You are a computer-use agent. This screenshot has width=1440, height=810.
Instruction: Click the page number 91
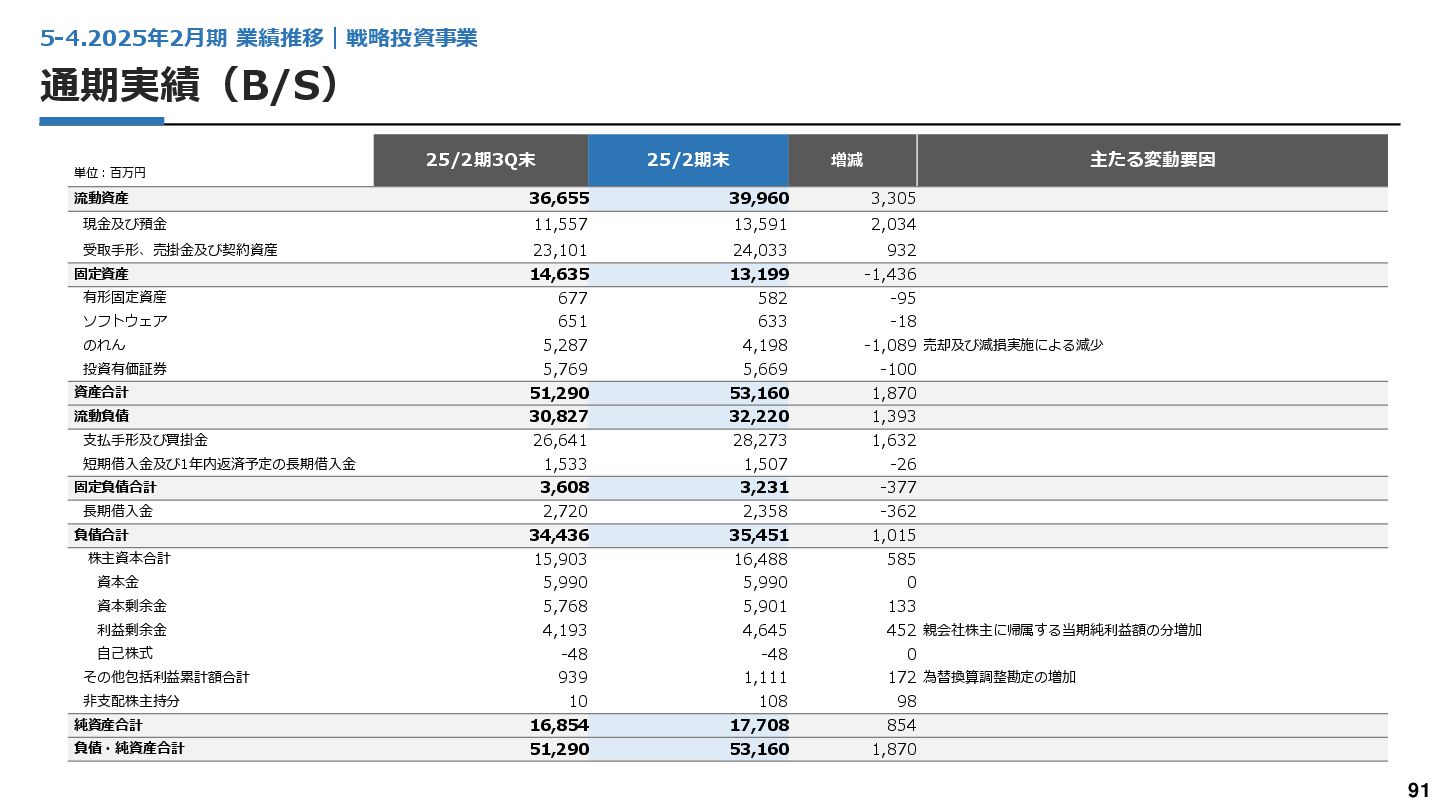click(x=1418, y=791)
